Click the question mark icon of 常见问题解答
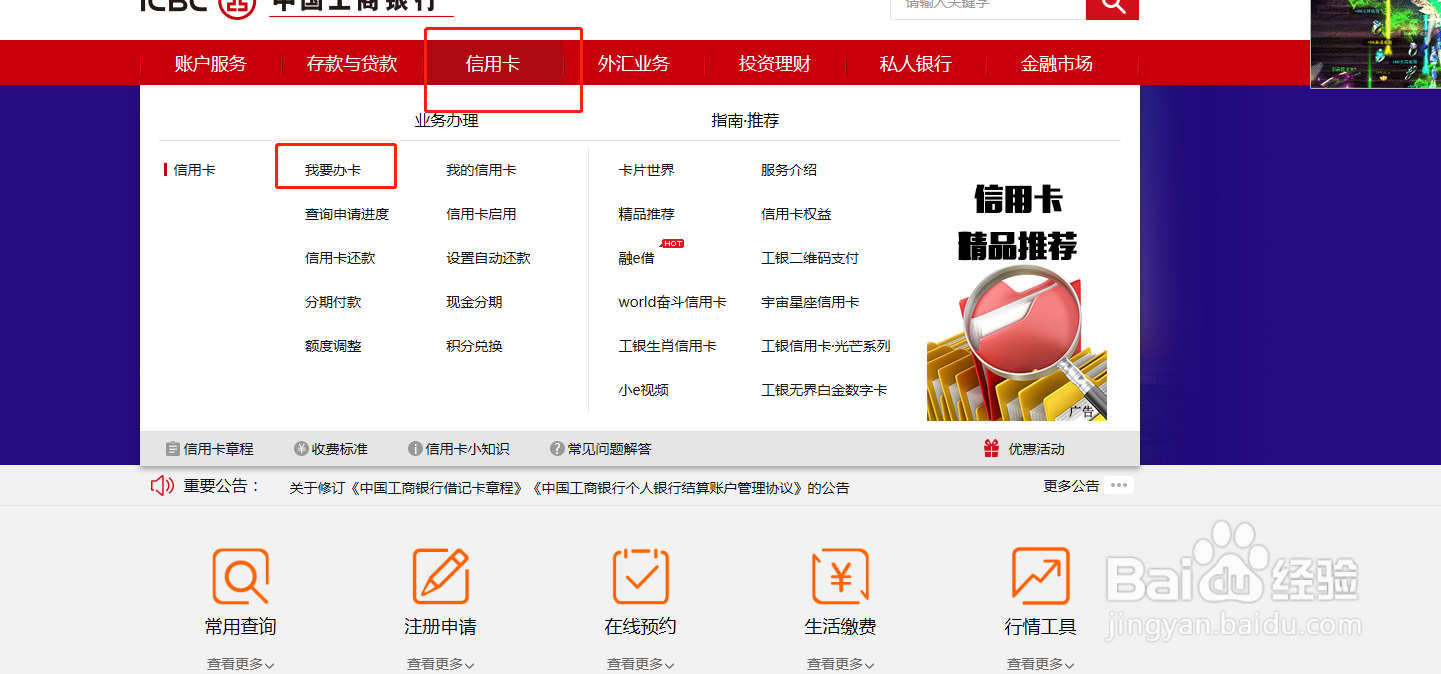Viewport: 1441px width, 674px height. click(x=558, y=448)
